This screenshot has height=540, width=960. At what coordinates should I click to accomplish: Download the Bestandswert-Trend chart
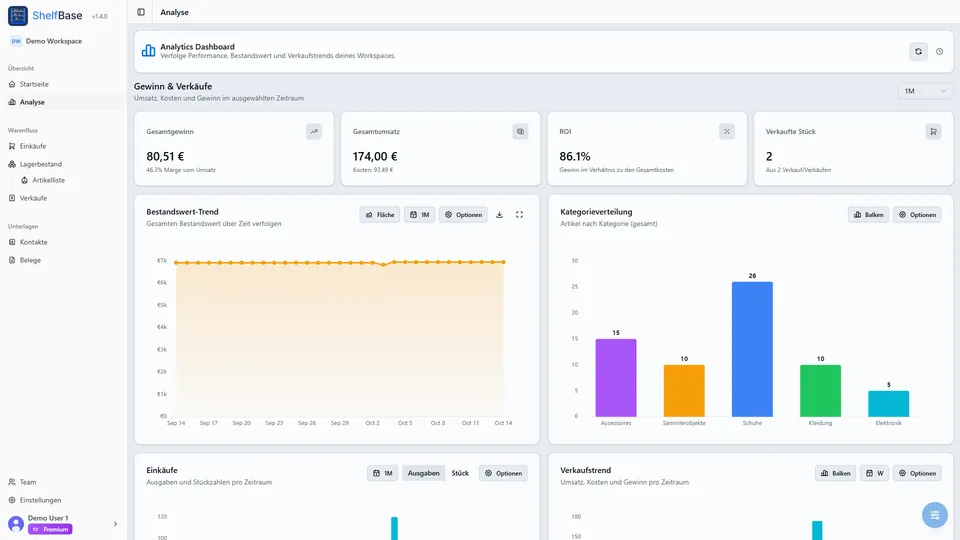[x=500, y=215]
